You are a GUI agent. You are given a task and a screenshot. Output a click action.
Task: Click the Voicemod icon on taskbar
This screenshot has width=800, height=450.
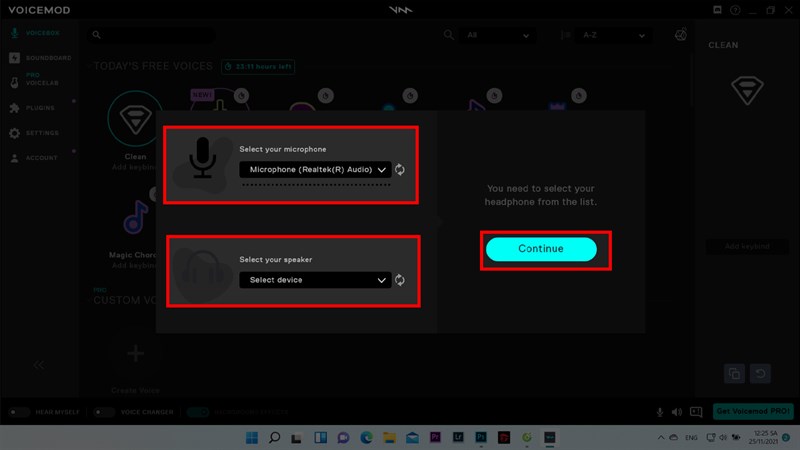pyautogui.click(x=549, y=437)
